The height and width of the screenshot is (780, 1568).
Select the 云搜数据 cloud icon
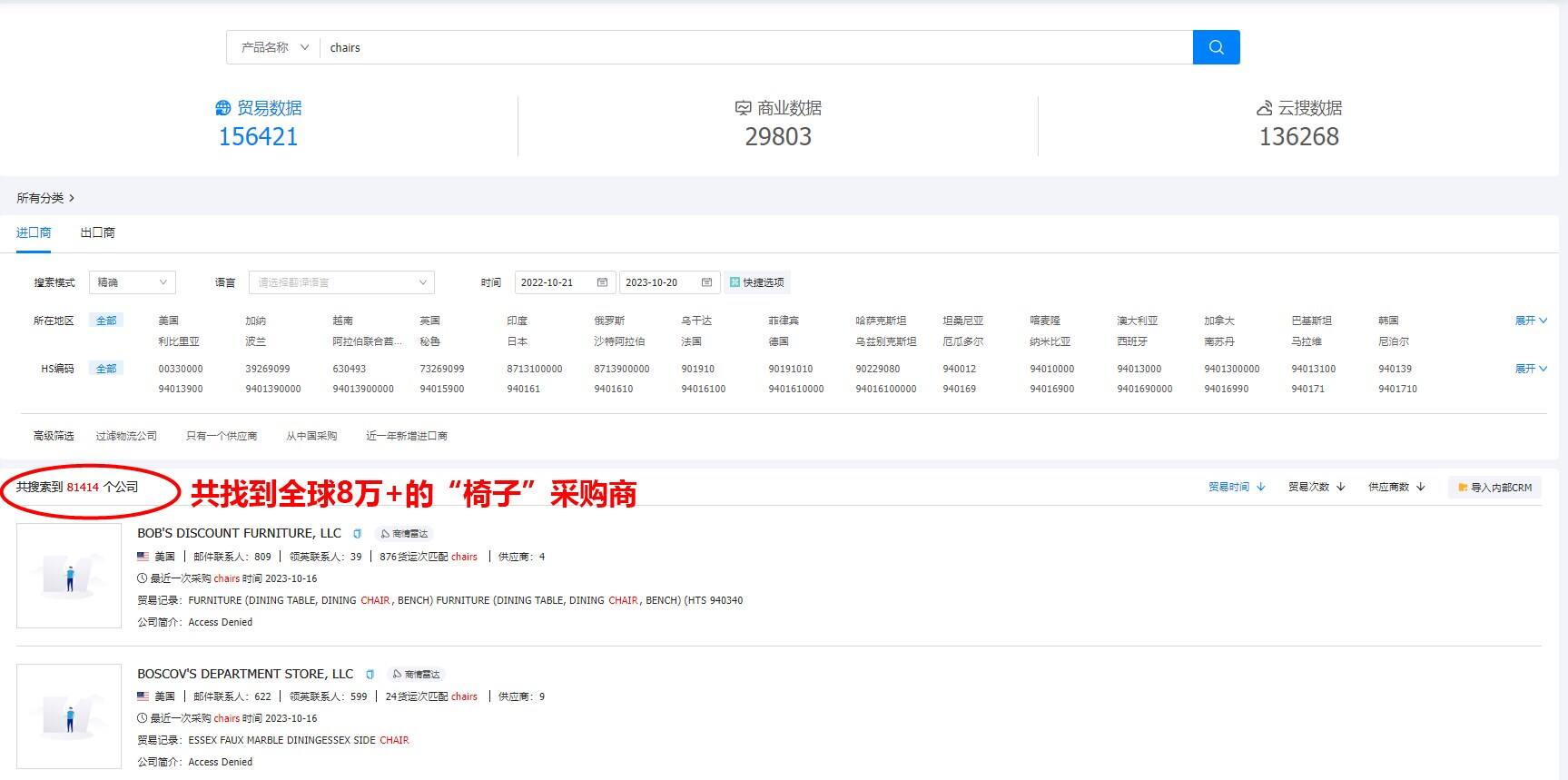(x=1264, y=108)
